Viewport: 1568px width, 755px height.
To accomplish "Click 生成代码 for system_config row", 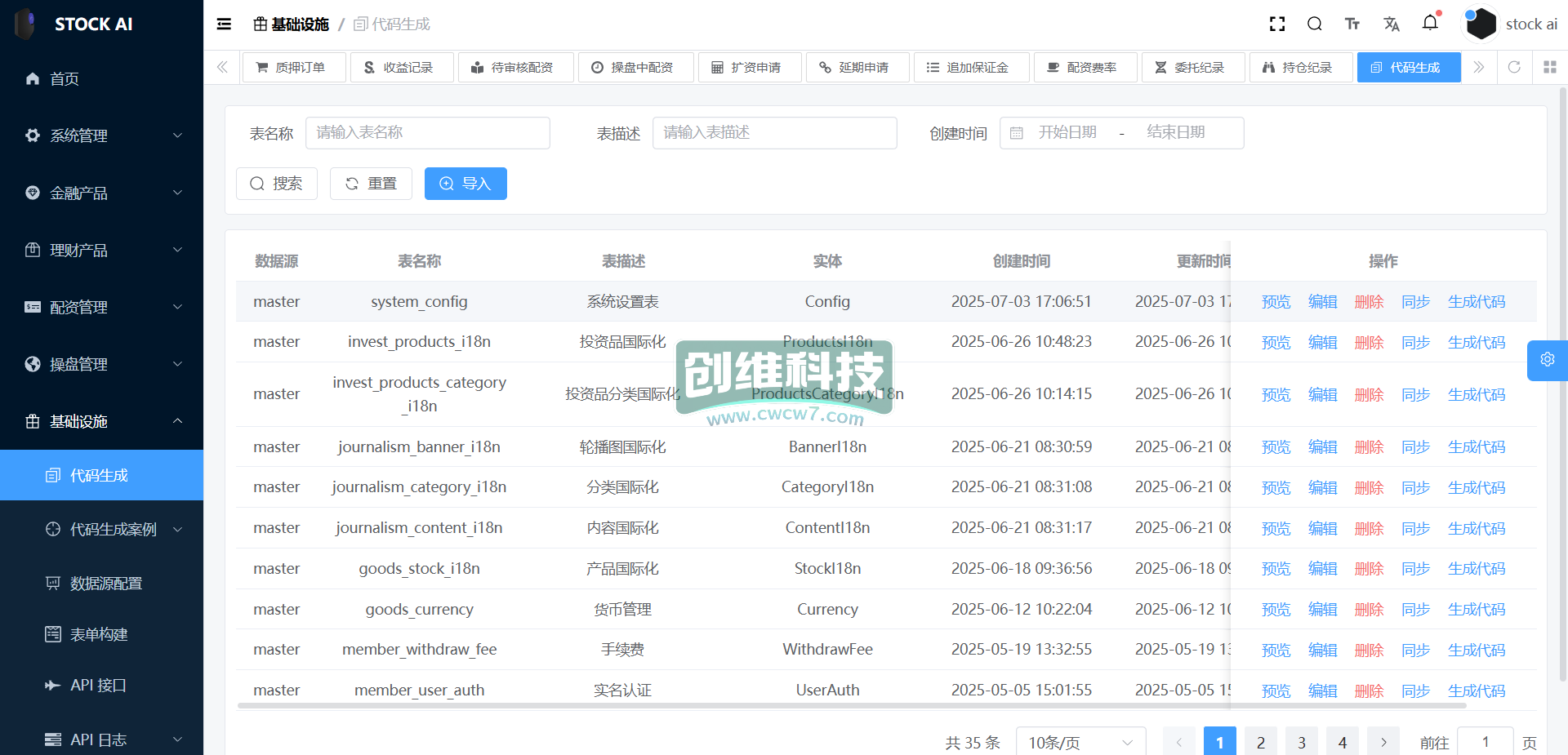I will (1476, 302).
